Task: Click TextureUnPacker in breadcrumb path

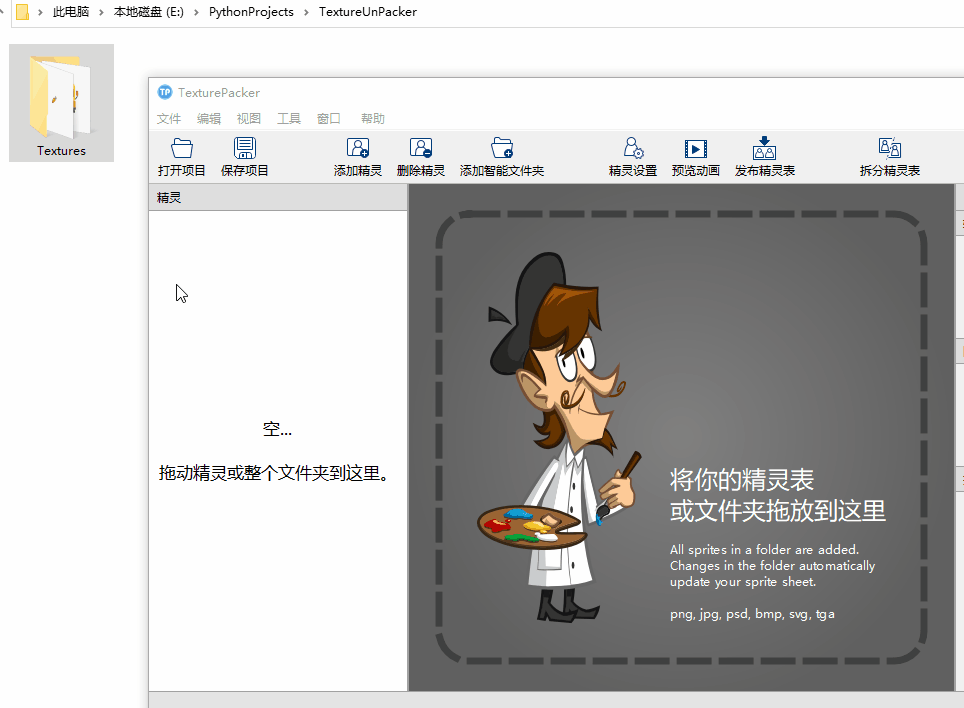Action: pyautogui.click(x=368, y=12)
